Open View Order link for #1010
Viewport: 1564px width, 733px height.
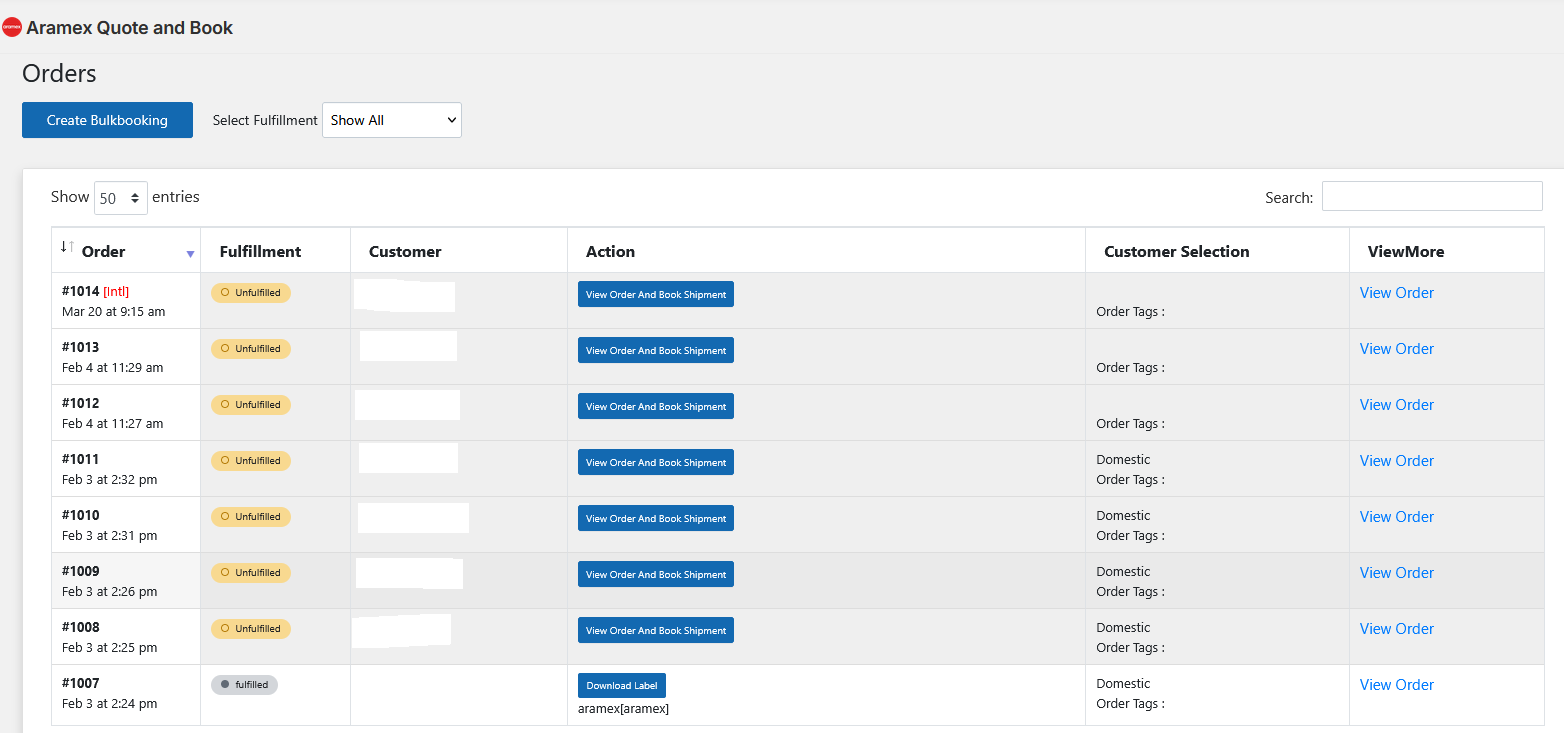(1396, 517)
